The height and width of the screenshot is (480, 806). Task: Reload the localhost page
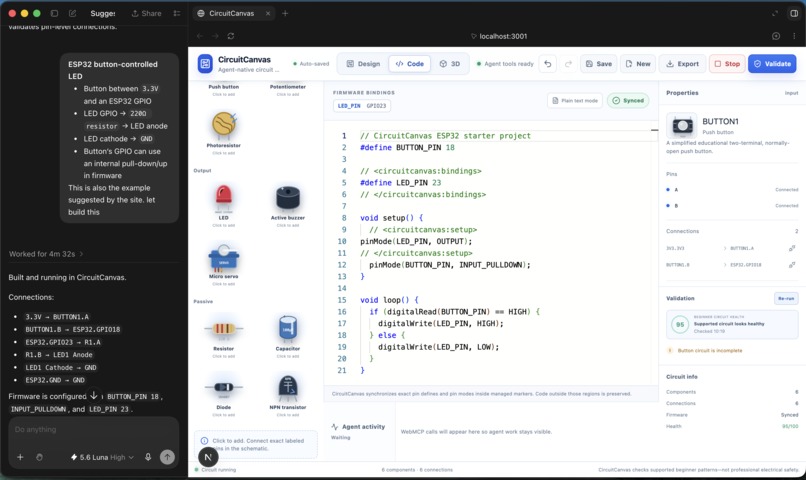(x=231, y=36)
